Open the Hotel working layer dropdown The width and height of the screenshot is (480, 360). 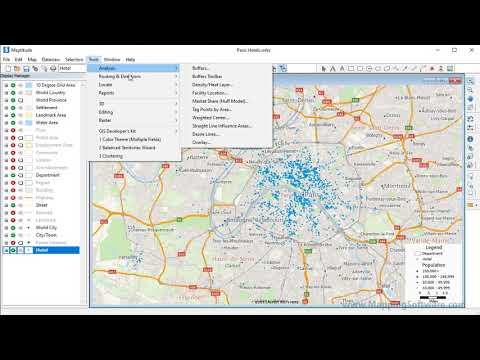tap(73, 68)
